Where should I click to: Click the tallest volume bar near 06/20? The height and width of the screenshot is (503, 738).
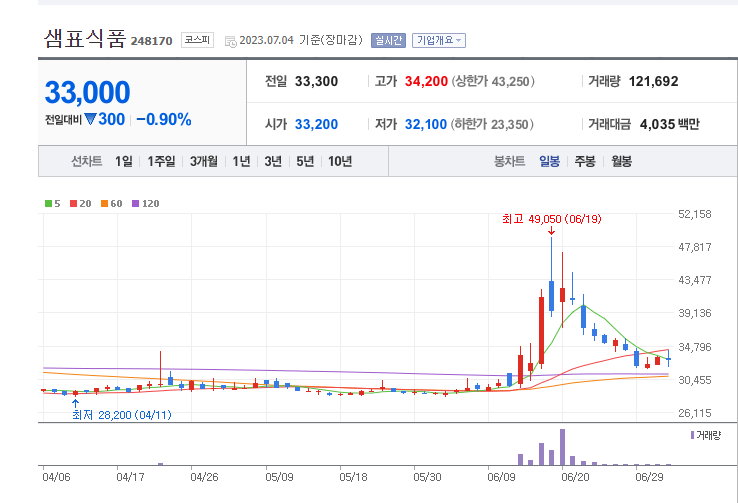[562, 447]
